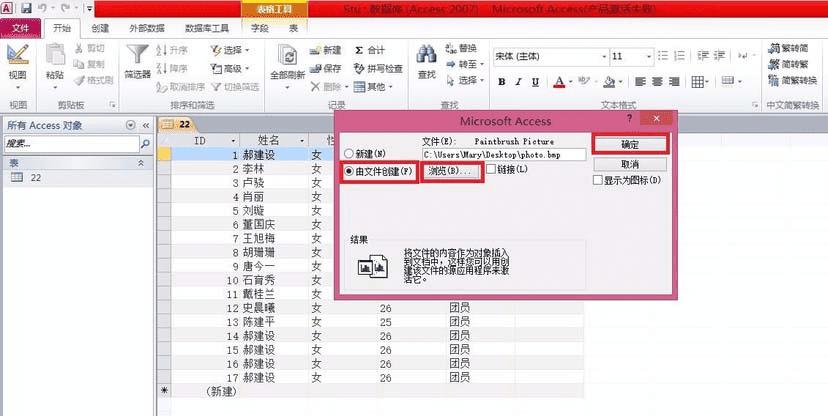The image size is (828, 416).
Task: Check the 显示为图标(D) checkbox
Action: [598, 180]
